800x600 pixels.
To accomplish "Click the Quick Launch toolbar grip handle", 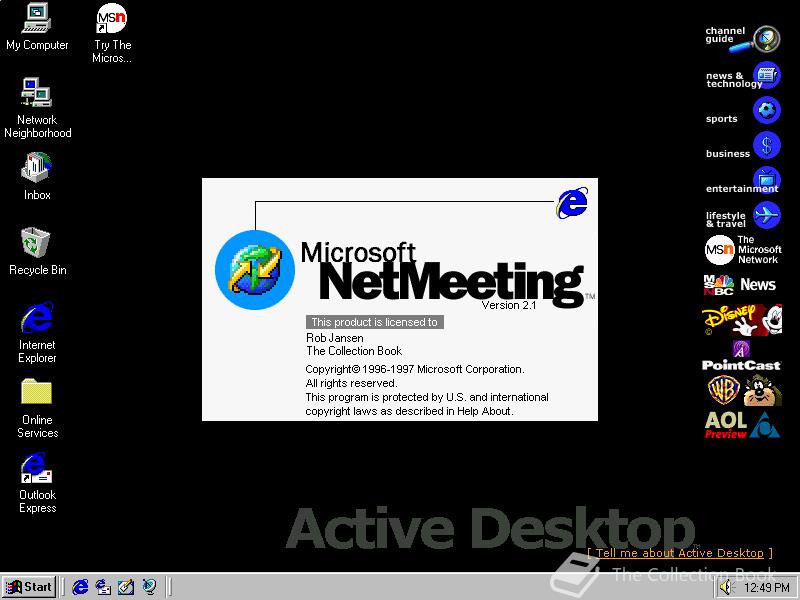I will 64,587.
